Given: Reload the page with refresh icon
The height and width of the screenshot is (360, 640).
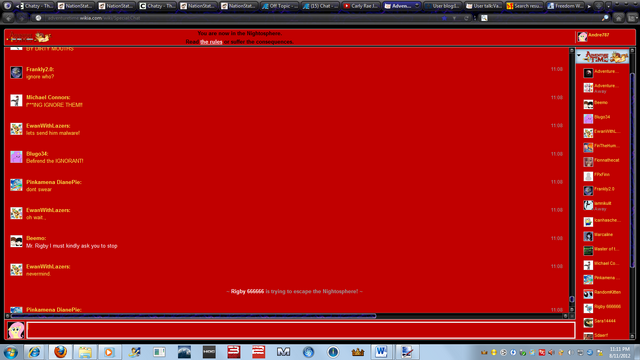Looking at the screenshot, I should point(466,18).
